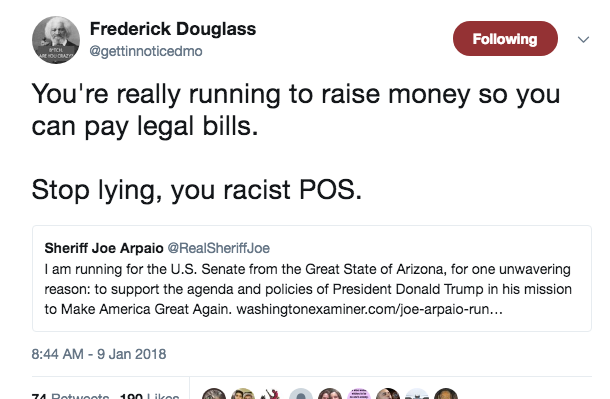Image resolution: width=610 pixels, height=399 pixels.
Task: Click the 8:44 AM - 9 Jan 2018 timestamp
Action: click(99, 354)
